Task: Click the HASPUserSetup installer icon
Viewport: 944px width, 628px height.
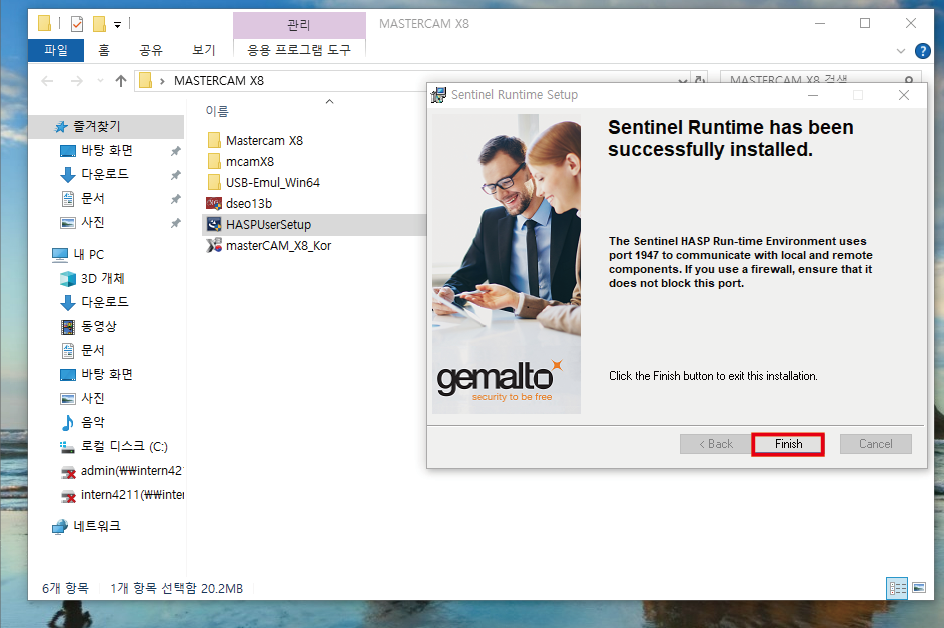Action: 214,225
